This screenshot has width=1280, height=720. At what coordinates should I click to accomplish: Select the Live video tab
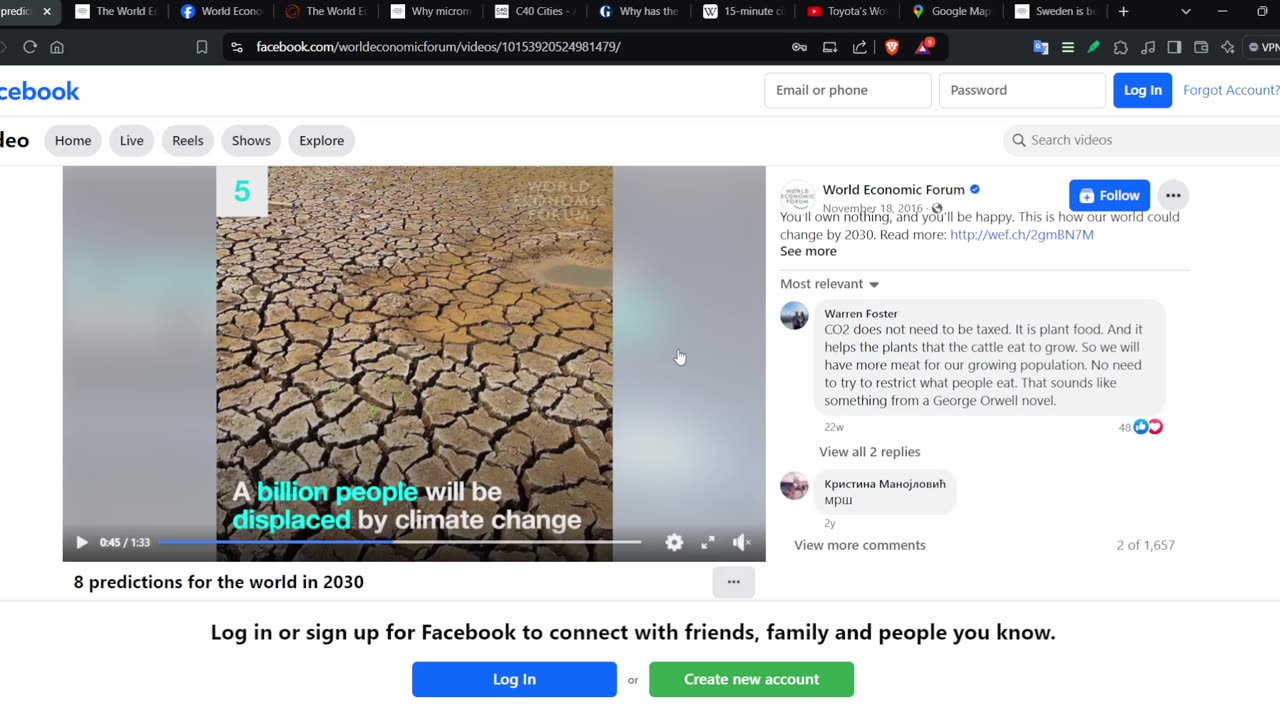point(132,140)
